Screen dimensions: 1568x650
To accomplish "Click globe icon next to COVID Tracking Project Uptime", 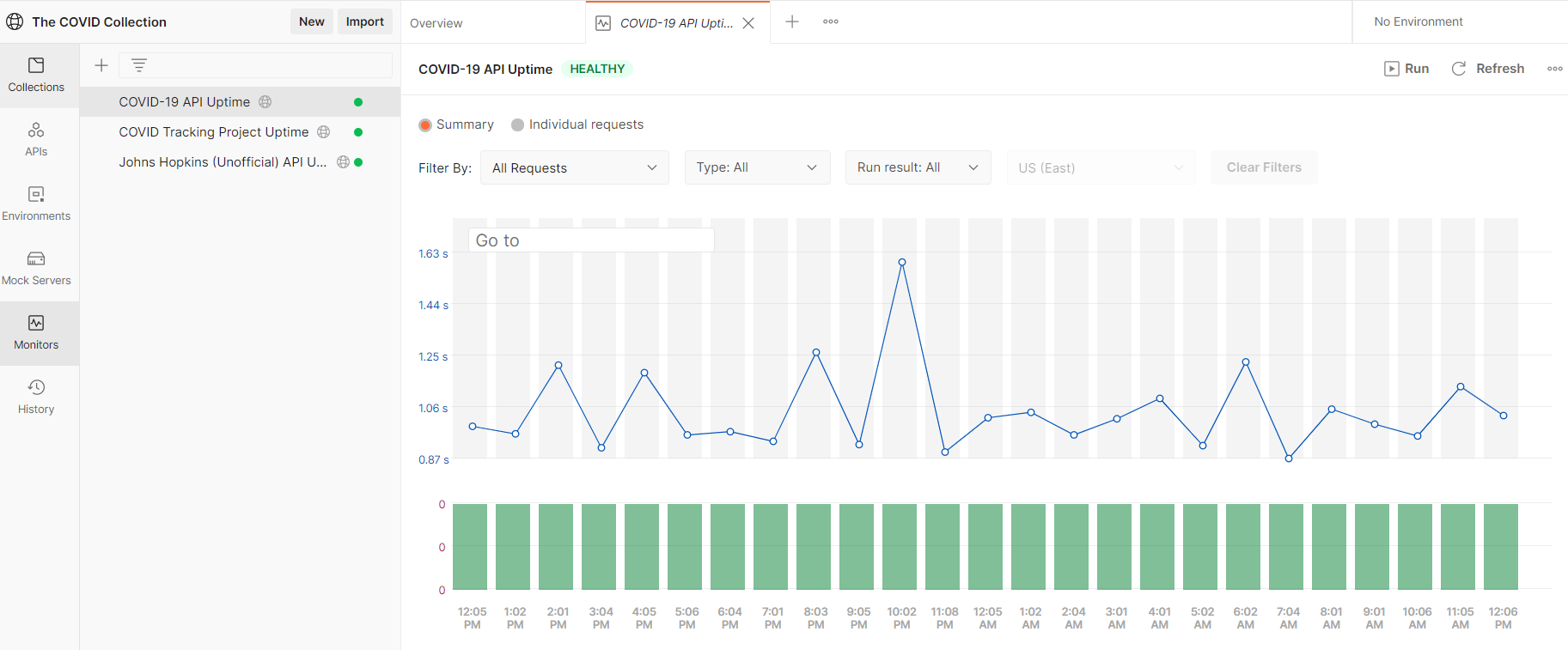I will click(x=324, y=131).
